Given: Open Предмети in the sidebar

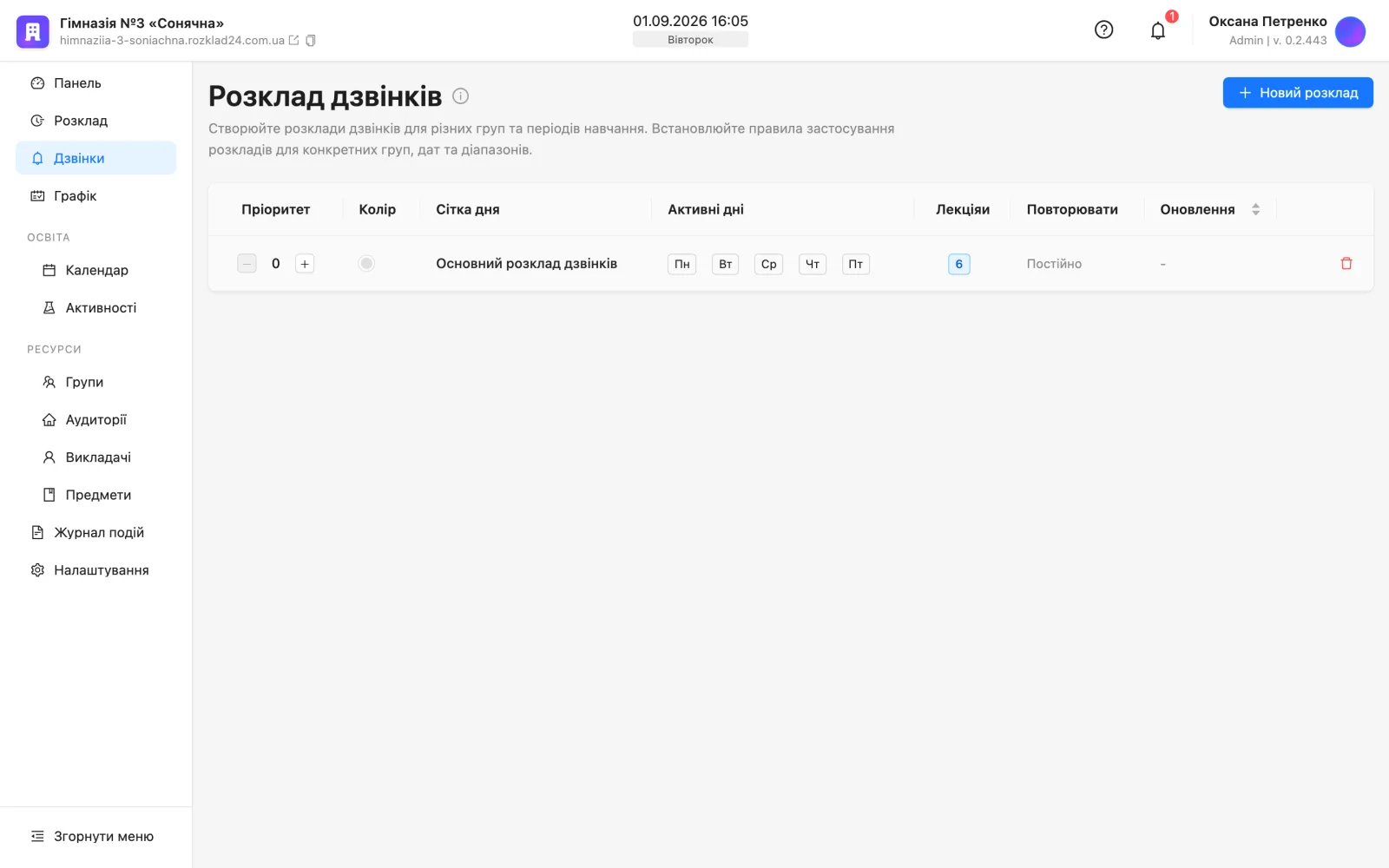Looking at the screenshot, I should (95, 495).
